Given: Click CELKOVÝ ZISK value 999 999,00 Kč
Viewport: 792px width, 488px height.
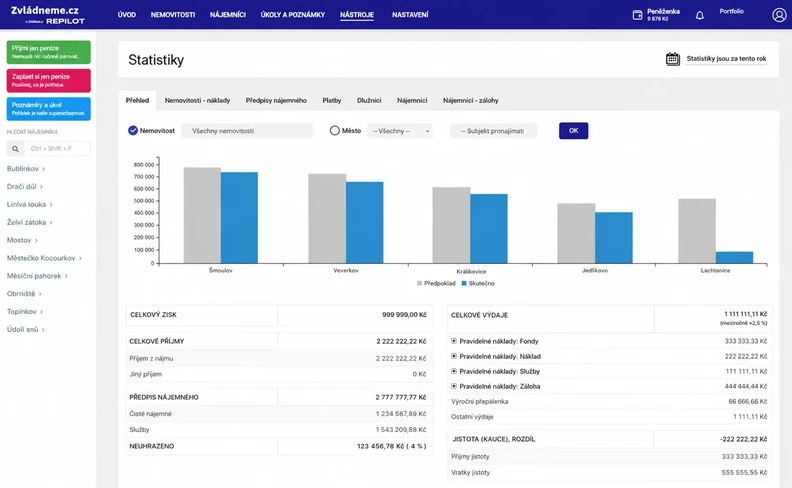Looking at the screenshot, I should coord(404,315).
